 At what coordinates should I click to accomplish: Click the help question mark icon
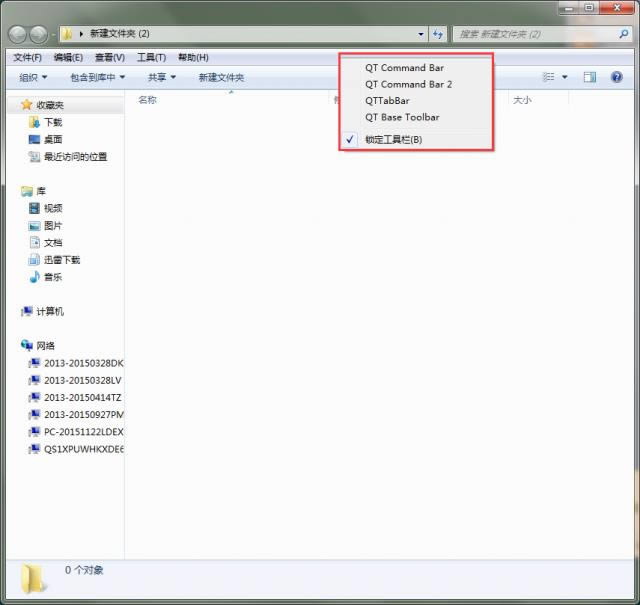[x=616, y=77]
